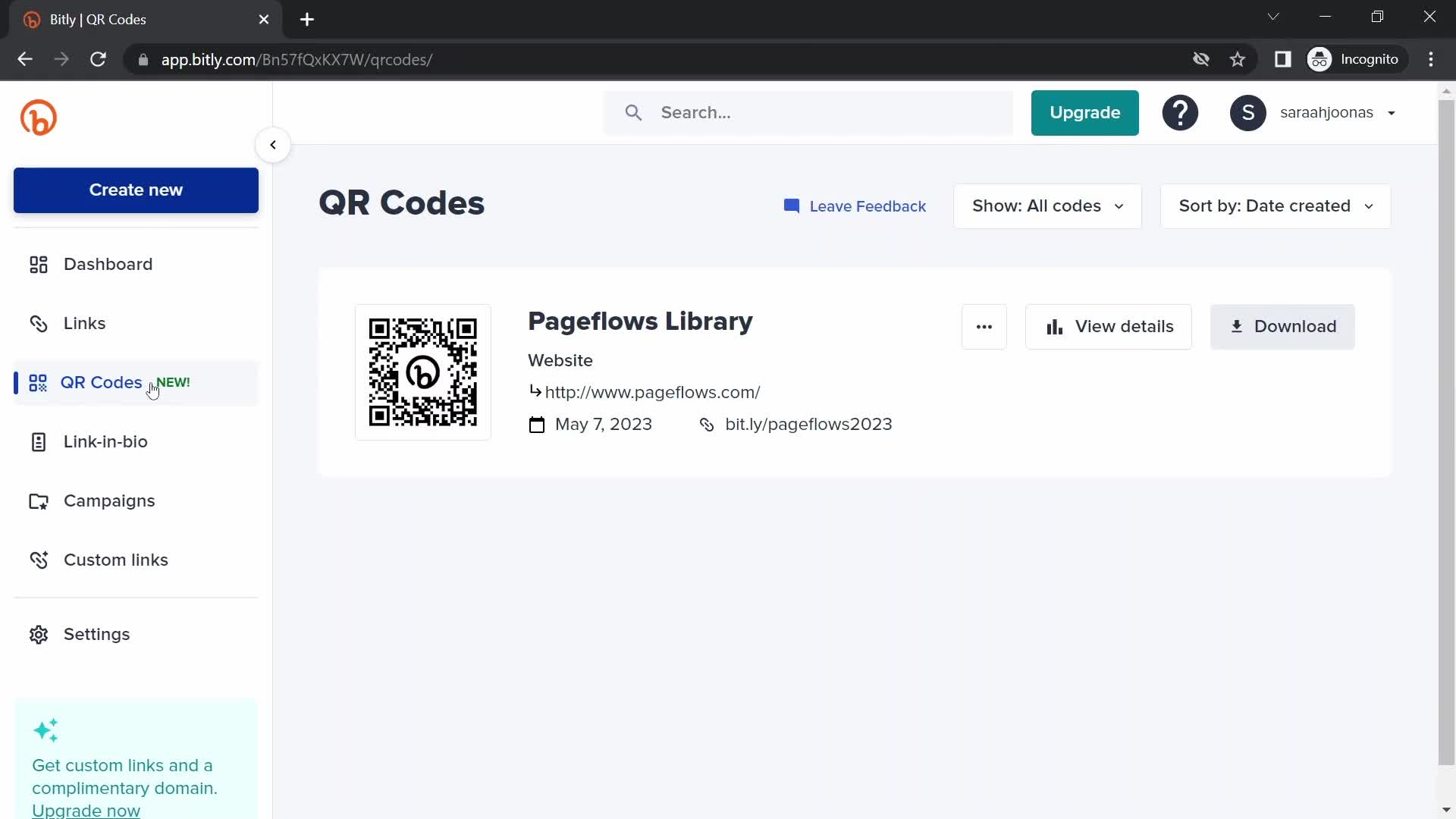
Task: Click the Bitly logo icon in sidebar
Action: [38, 118]
